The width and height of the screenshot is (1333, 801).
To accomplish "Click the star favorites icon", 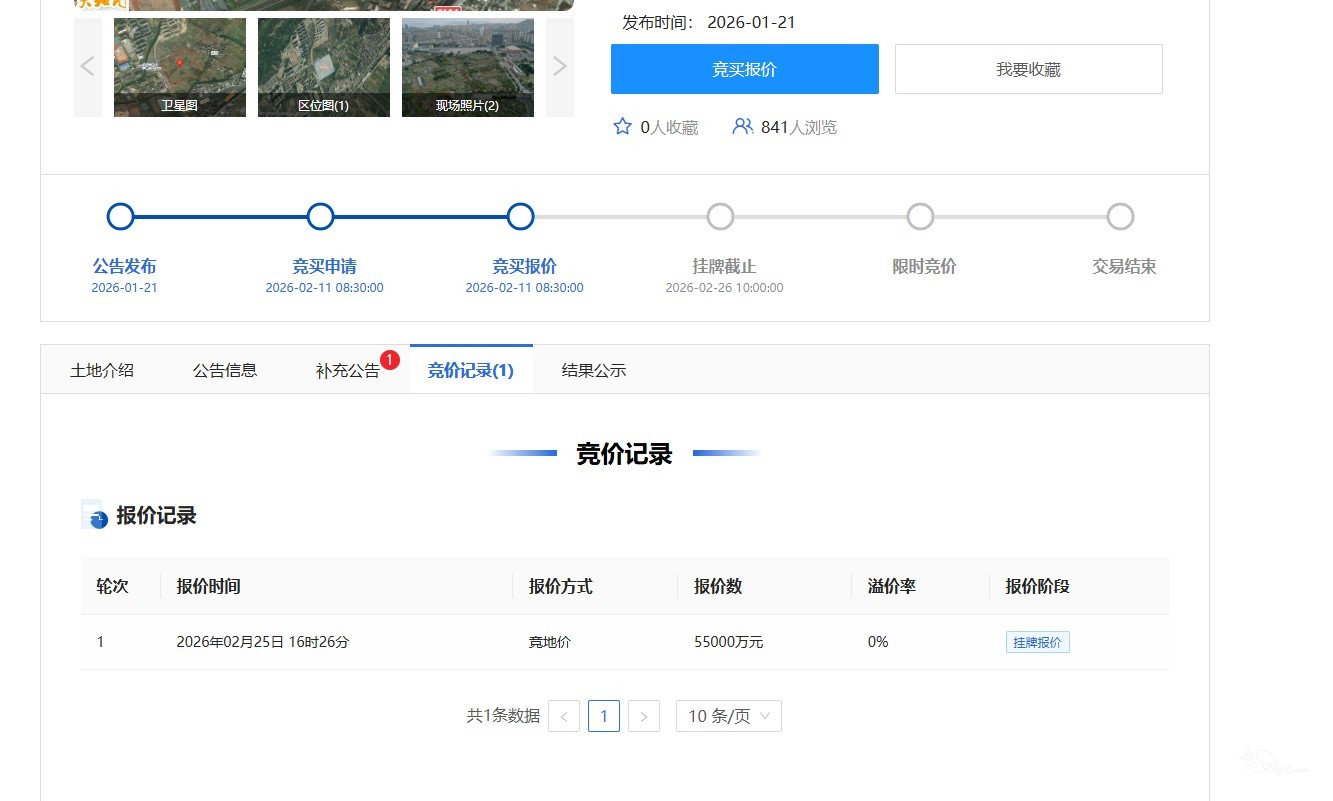I will (x=622, y=127).
